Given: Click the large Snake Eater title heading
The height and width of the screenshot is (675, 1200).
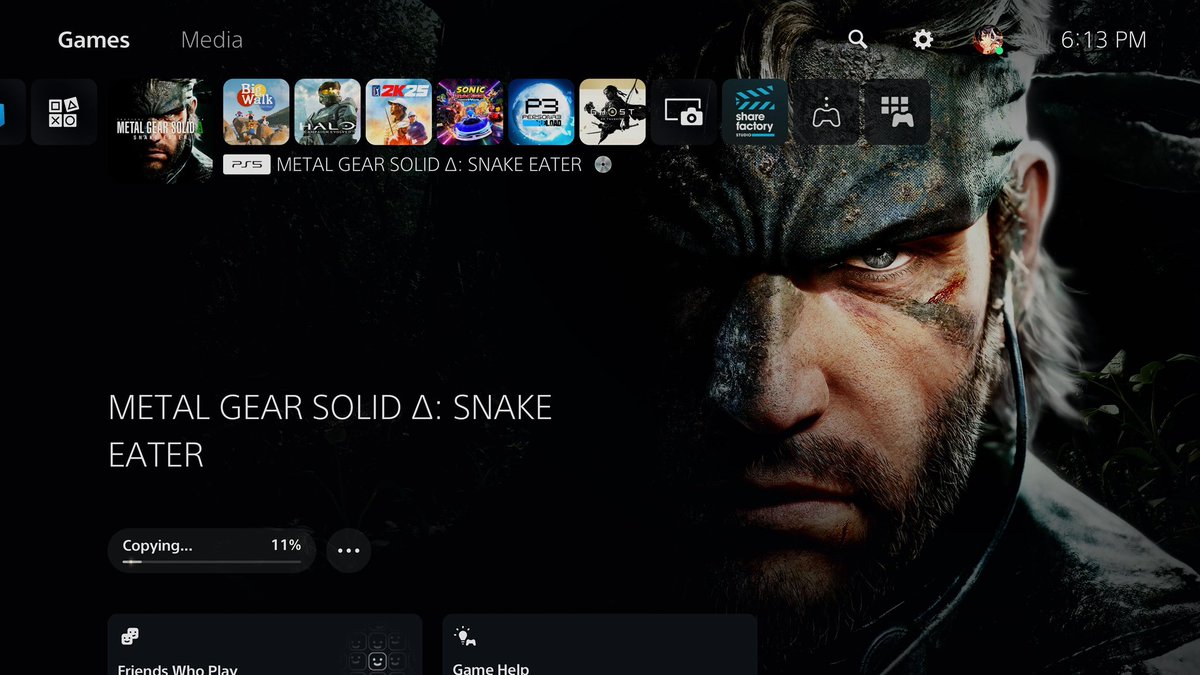Looking at the screenshot, I should tap(330, 431).
